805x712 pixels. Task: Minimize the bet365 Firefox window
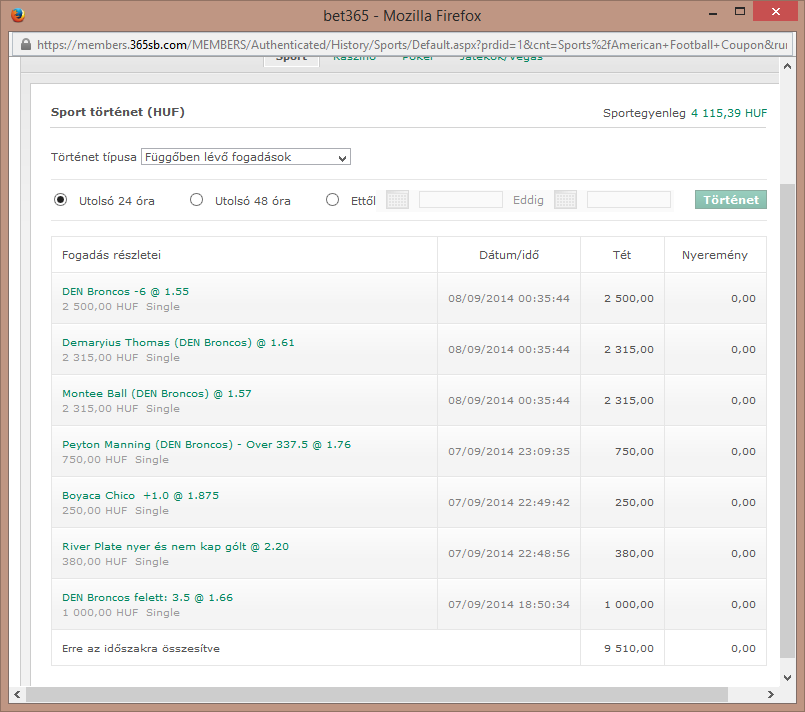pyautogui.click(x=713, y=13)
